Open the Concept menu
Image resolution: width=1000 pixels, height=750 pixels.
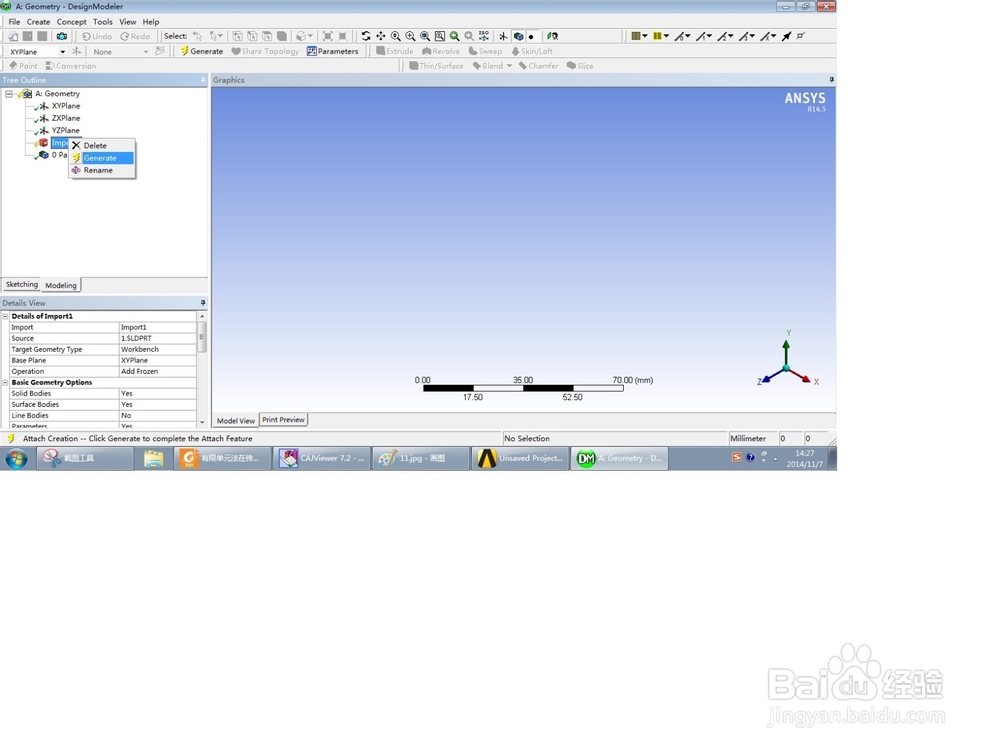71,22
